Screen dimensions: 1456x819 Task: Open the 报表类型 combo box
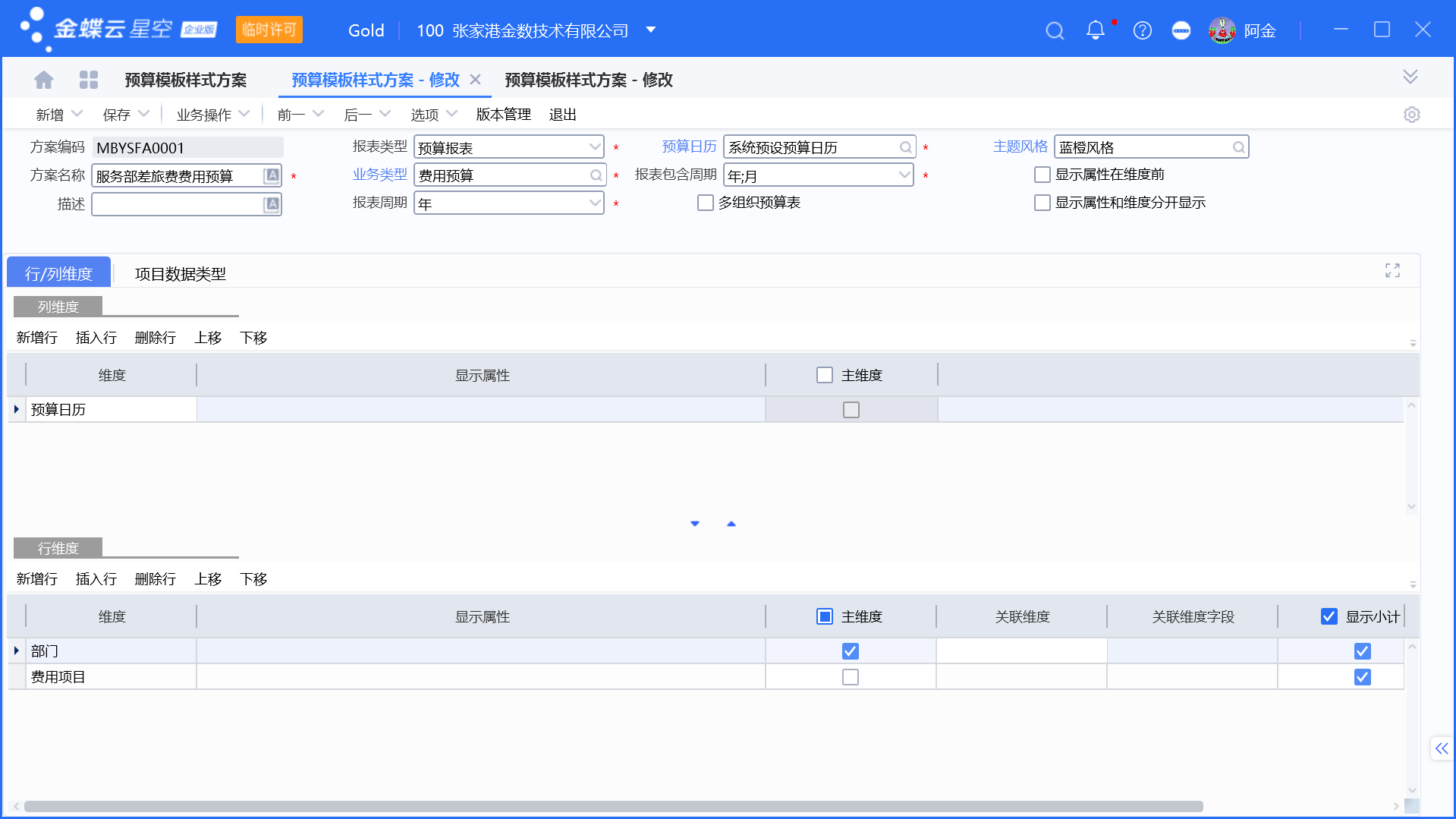(x=508, y=147)
